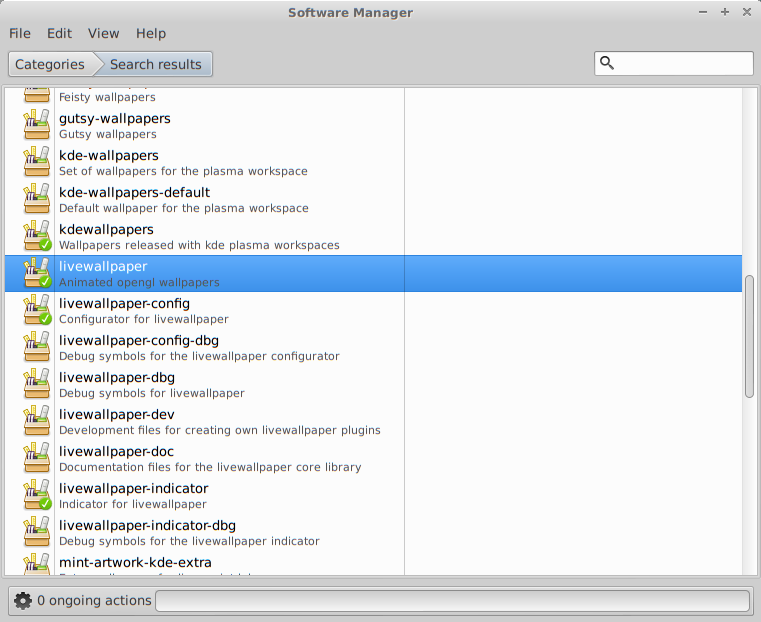Screen dimensions: 761x622
Task: Click the vertical scrollbar handle
Action: click(x=749, y=335)
